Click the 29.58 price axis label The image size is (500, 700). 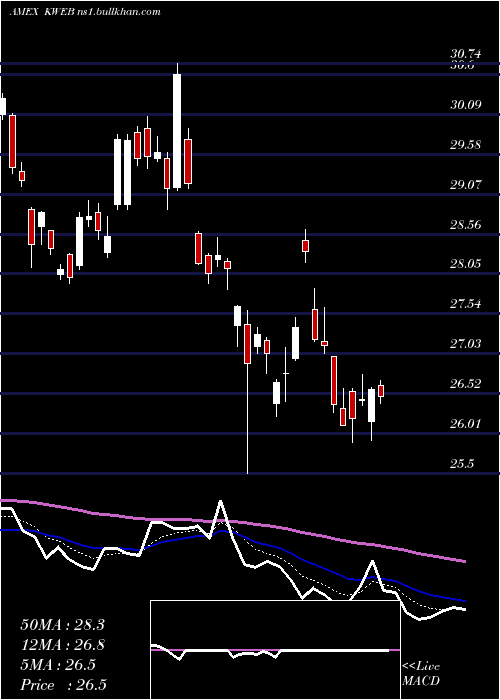click(x=466, y=145)
